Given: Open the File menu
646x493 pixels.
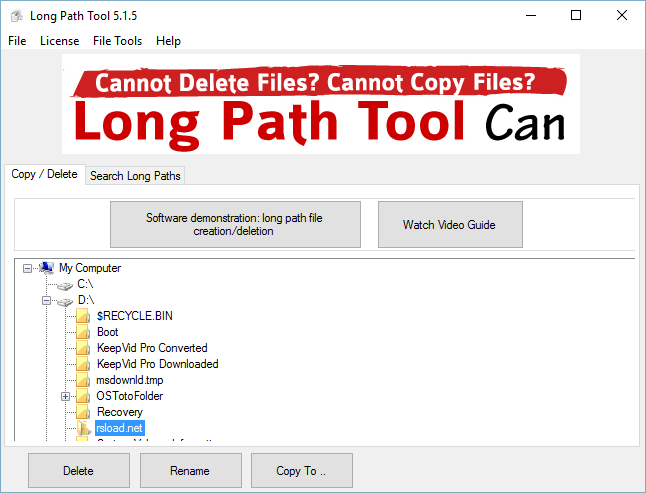Looking at the screenshot, I should tap(17, 41).
